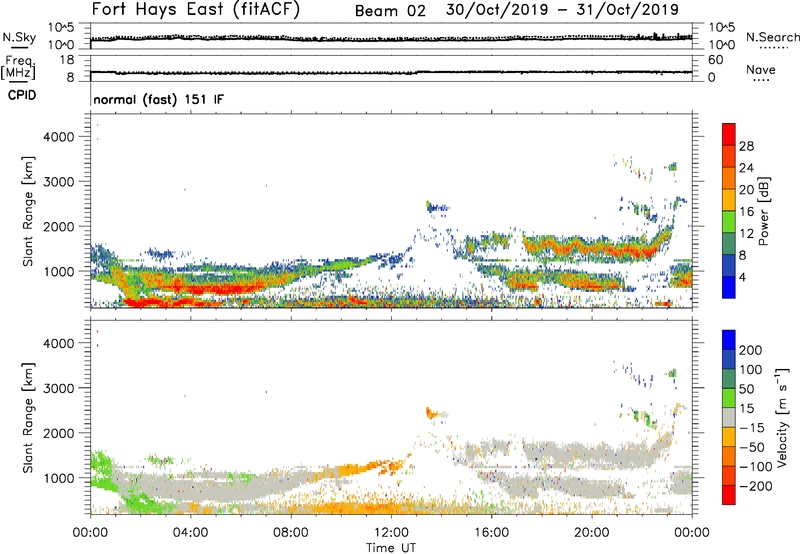Image resolution: width=800 pixels, height=554 pixels.
Task: Click the 'Time UT' axis label
Action: 391,548
